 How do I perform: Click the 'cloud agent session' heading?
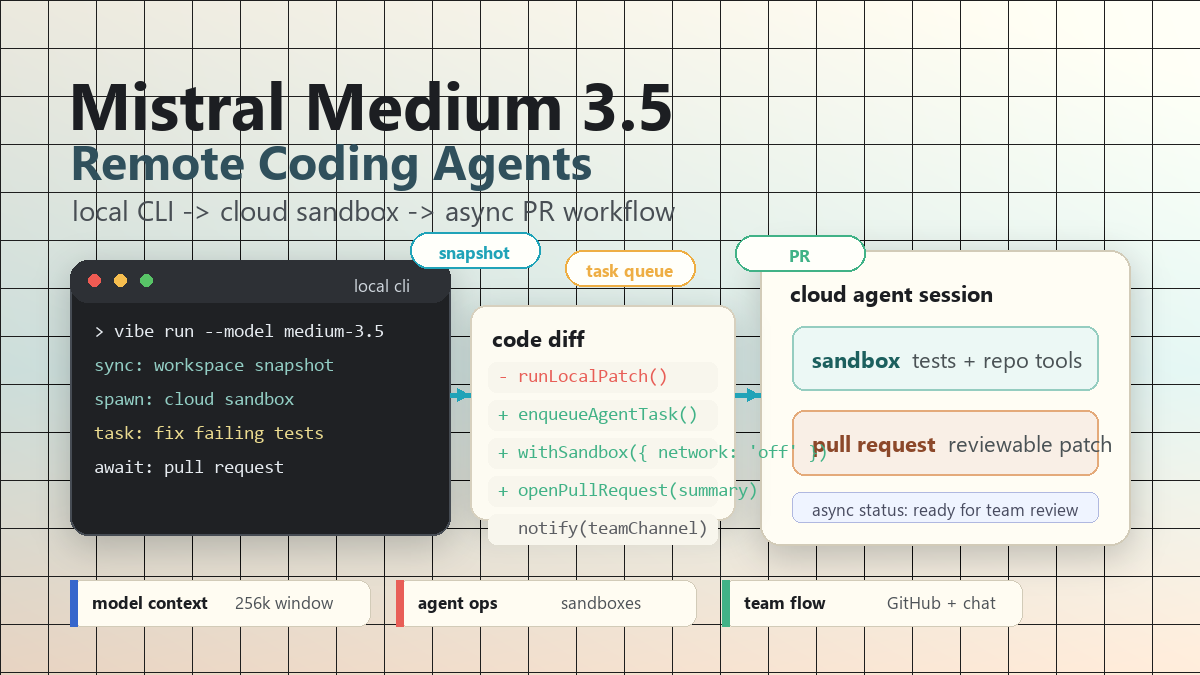pos(891,295)
